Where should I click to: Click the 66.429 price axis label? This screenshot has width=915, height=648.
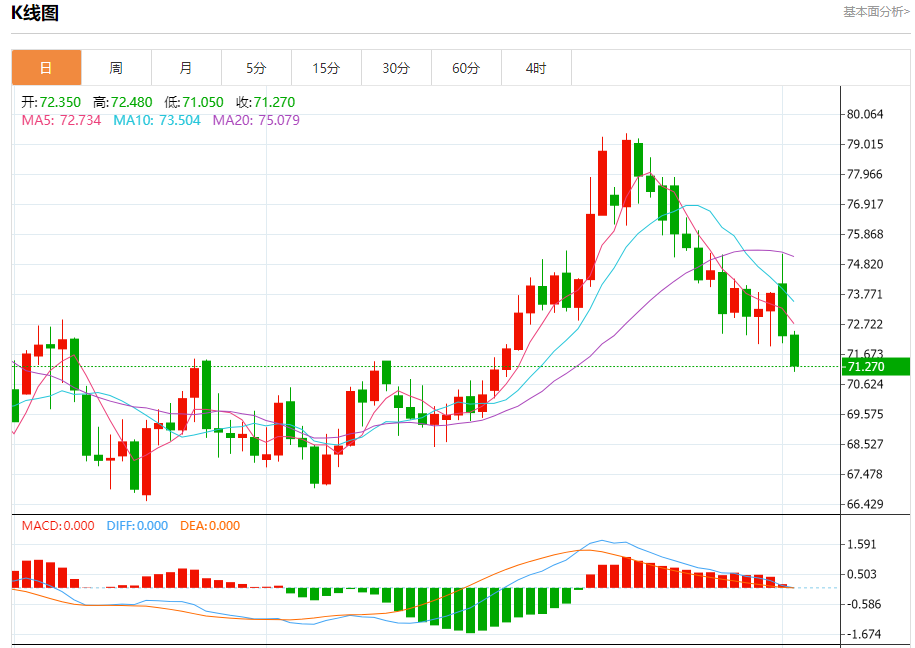point(865,504)
